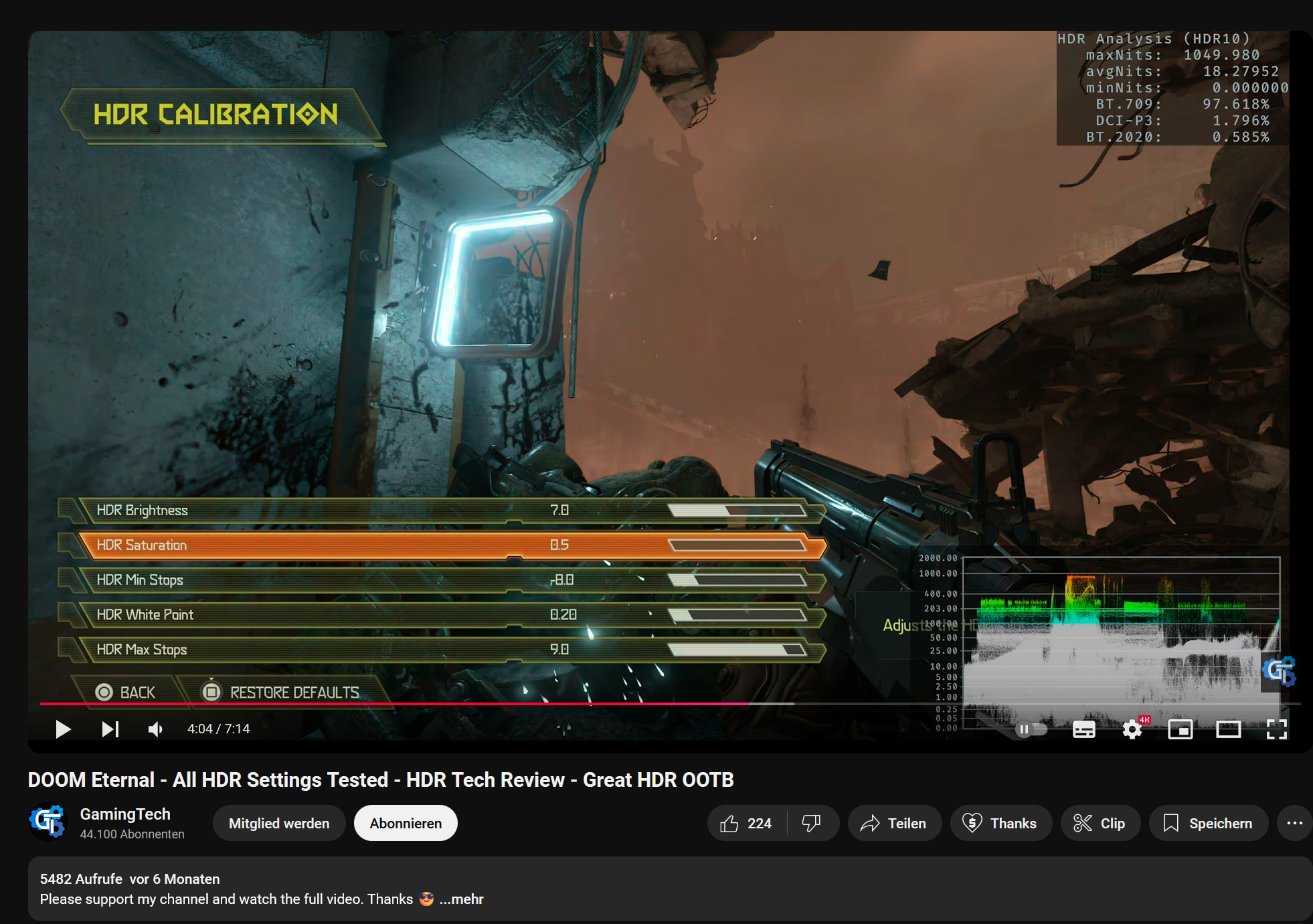Open the settings gear quality menu
This screenshot has height=924, width=1313.
(x=1133, y=729)
